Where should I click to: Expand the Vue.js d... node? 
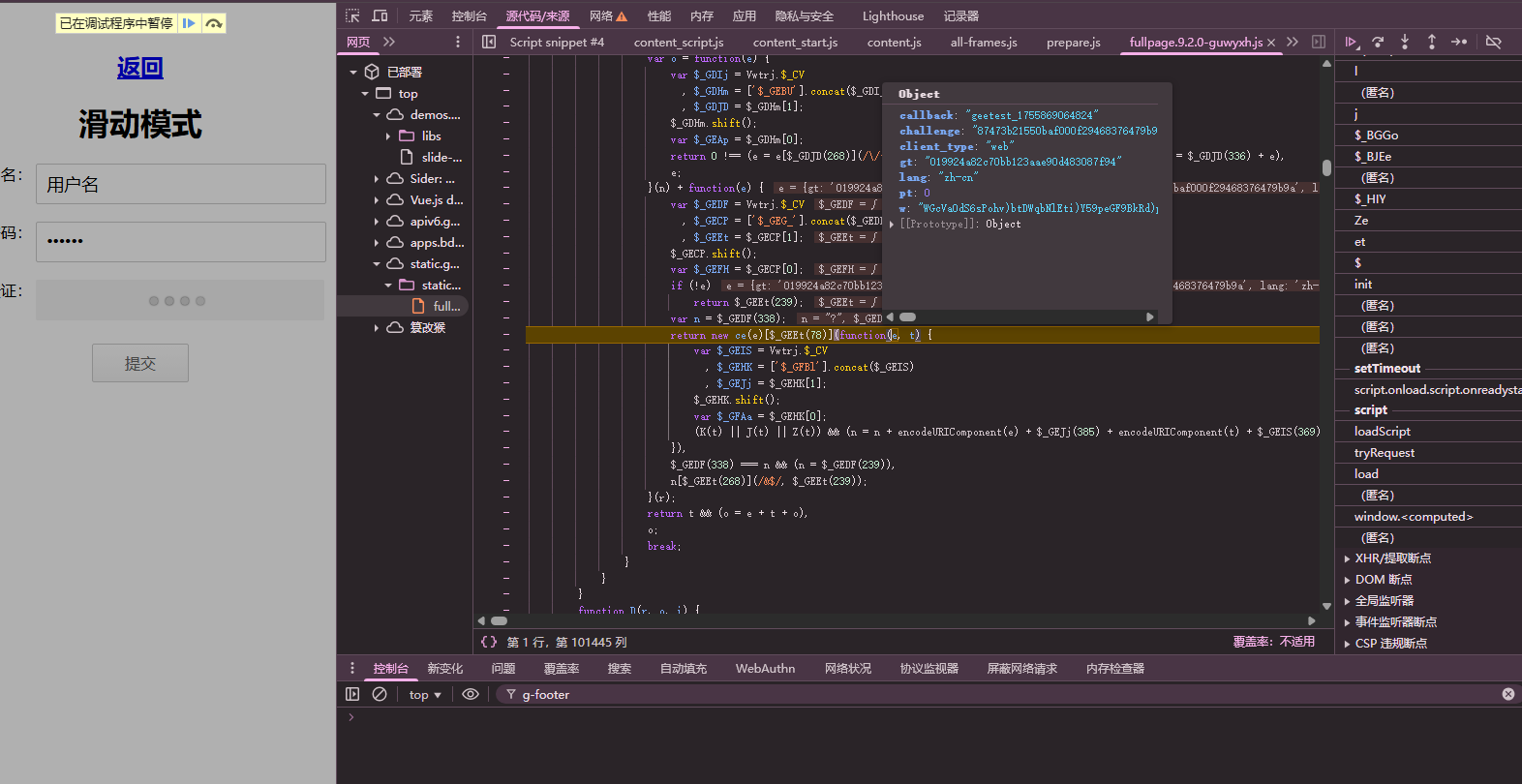pos(377,200)
